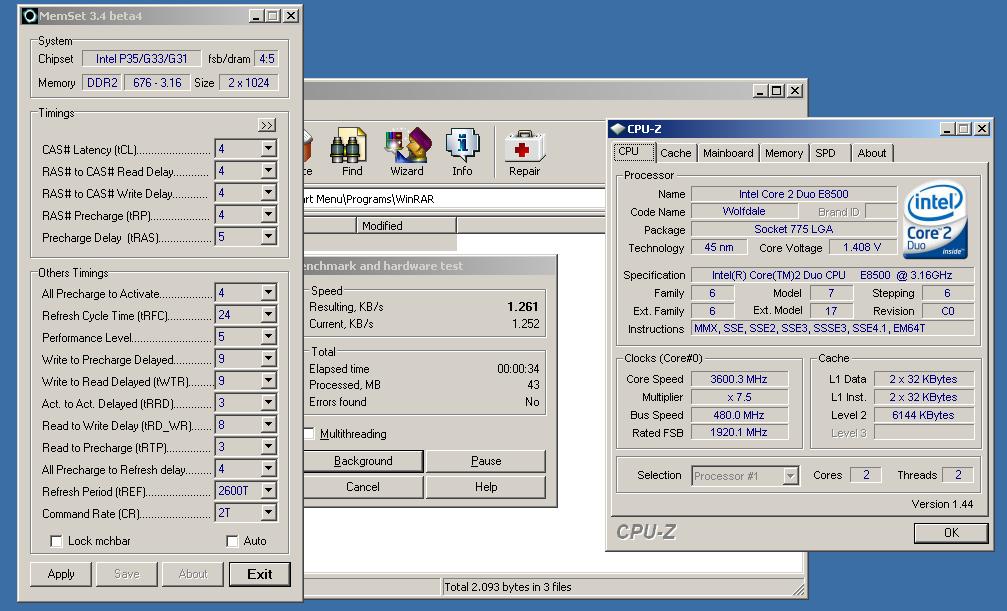1007x611 pixels.
Task: Click the WinRAR address path field
Action: pos(454,199)
